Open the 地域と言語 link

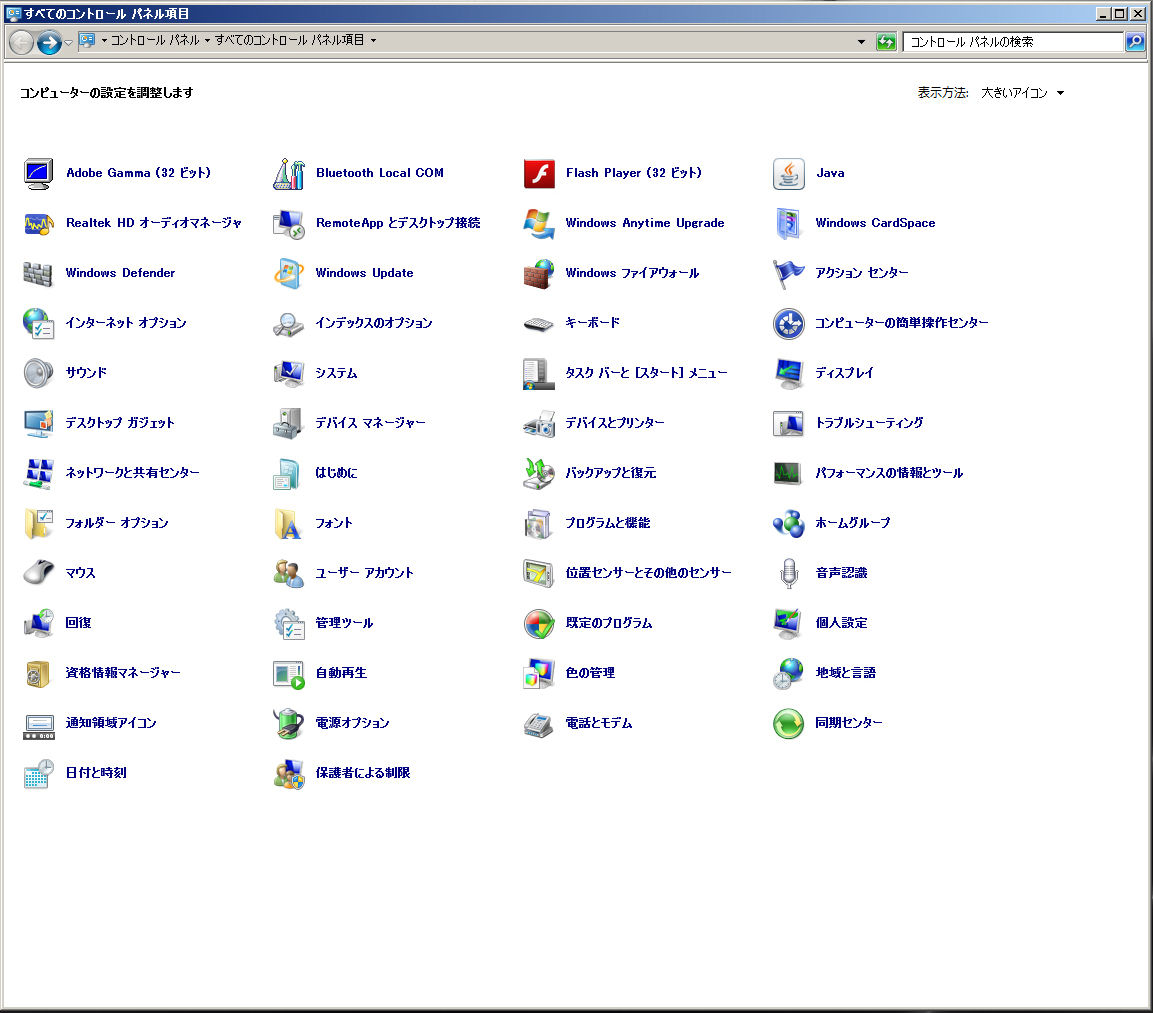846,673
